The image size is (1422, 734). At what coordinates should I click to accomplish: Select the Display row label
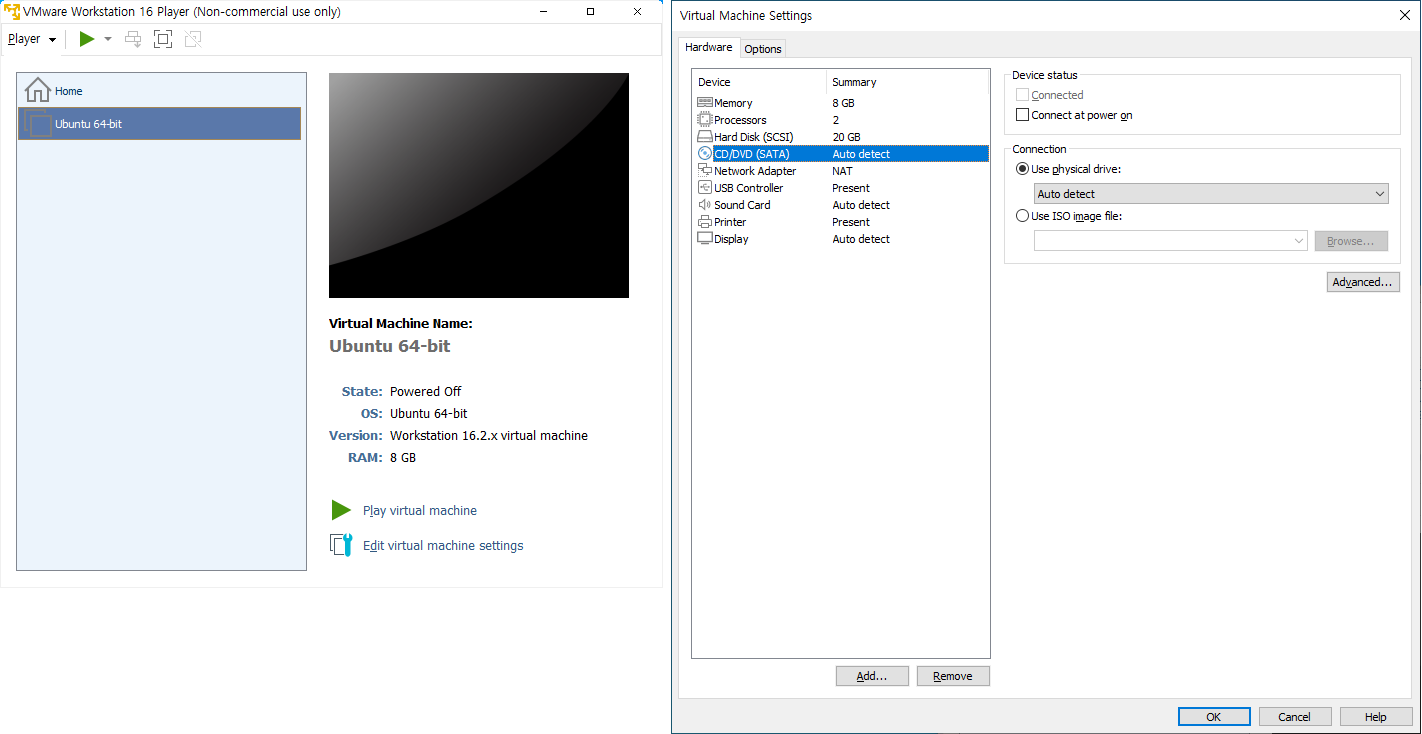[731, 239]
